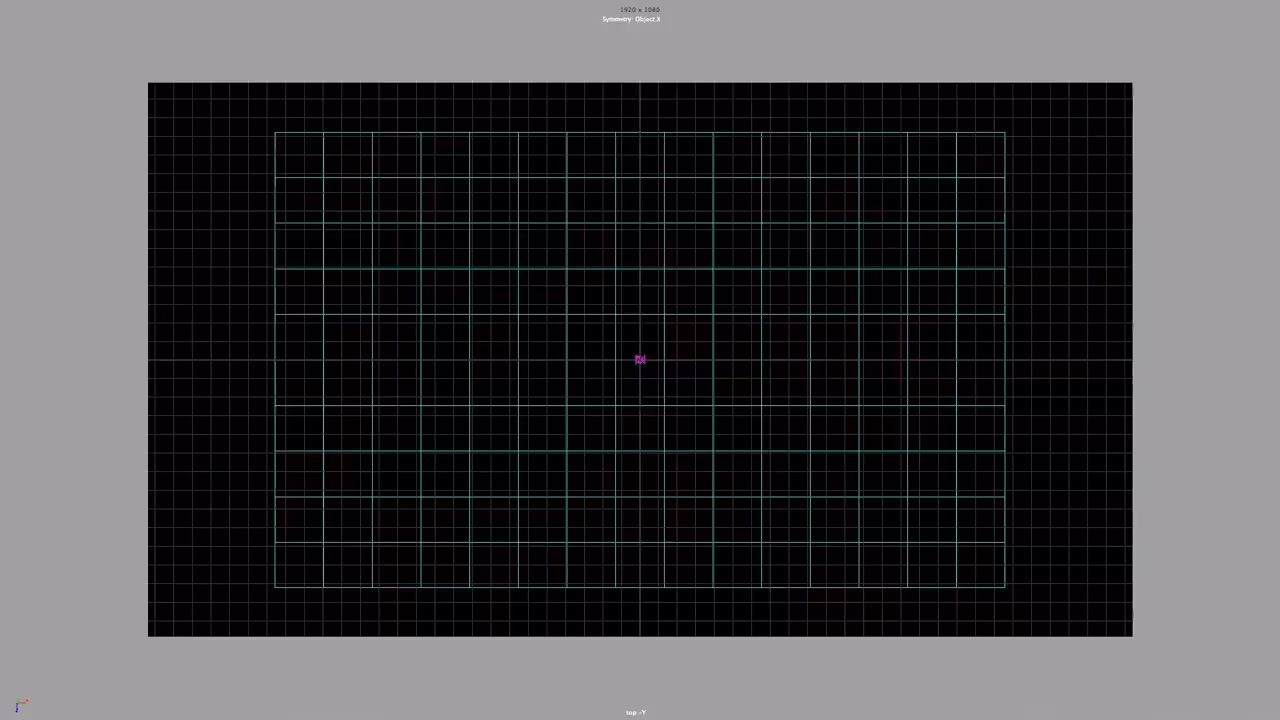Click the "1920 x 1080" resolution label

coord(640,10)
